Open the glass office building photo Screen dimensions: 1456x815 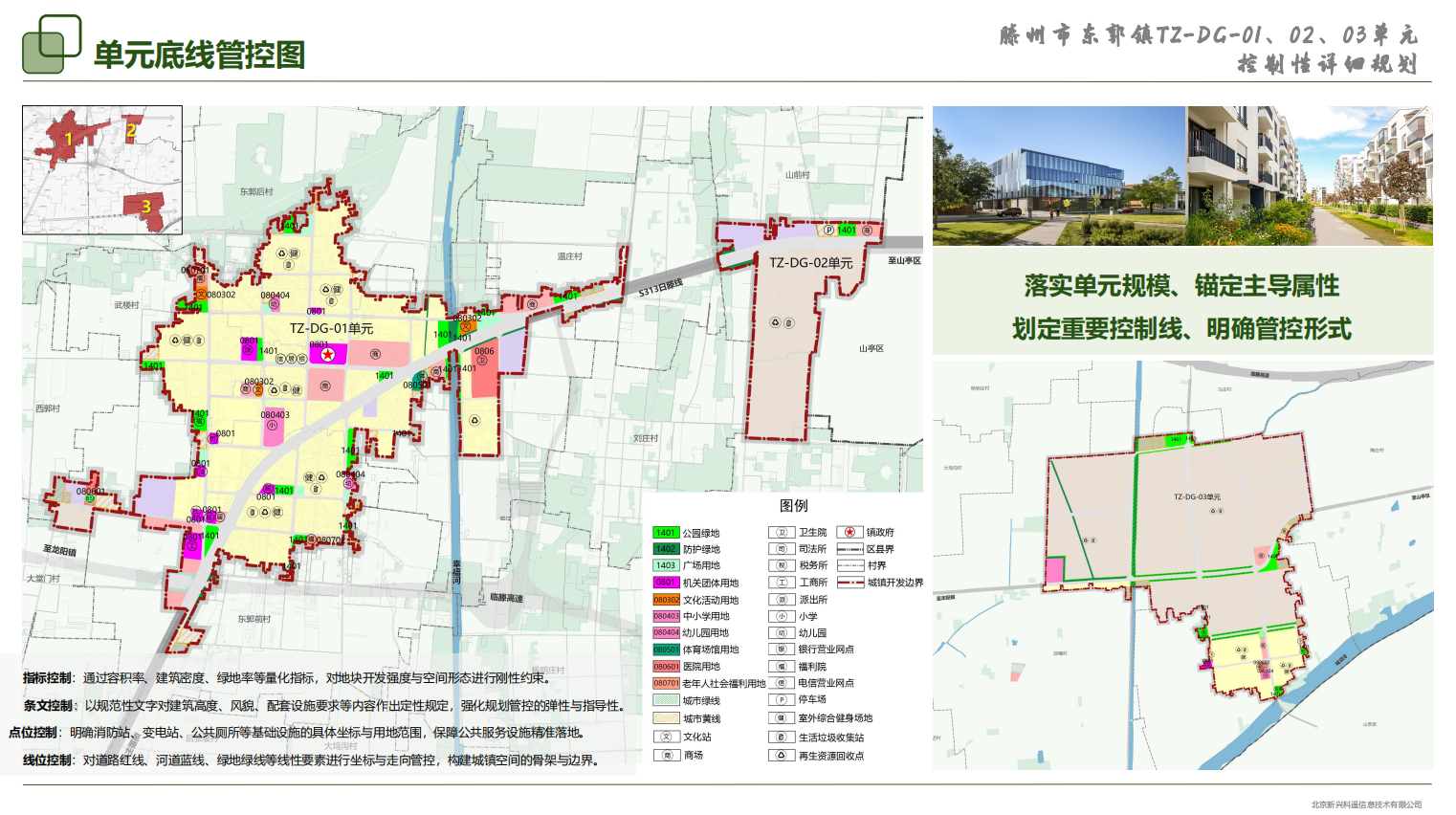pos(1059,176)
